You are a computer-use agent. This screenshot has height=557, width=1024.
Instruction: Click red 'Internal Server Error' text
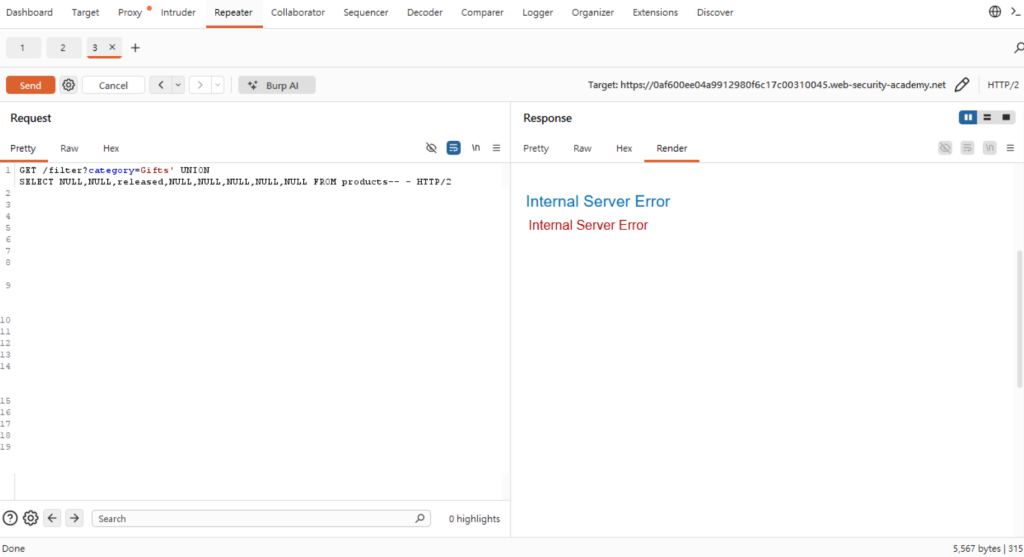tap(588, 225)
